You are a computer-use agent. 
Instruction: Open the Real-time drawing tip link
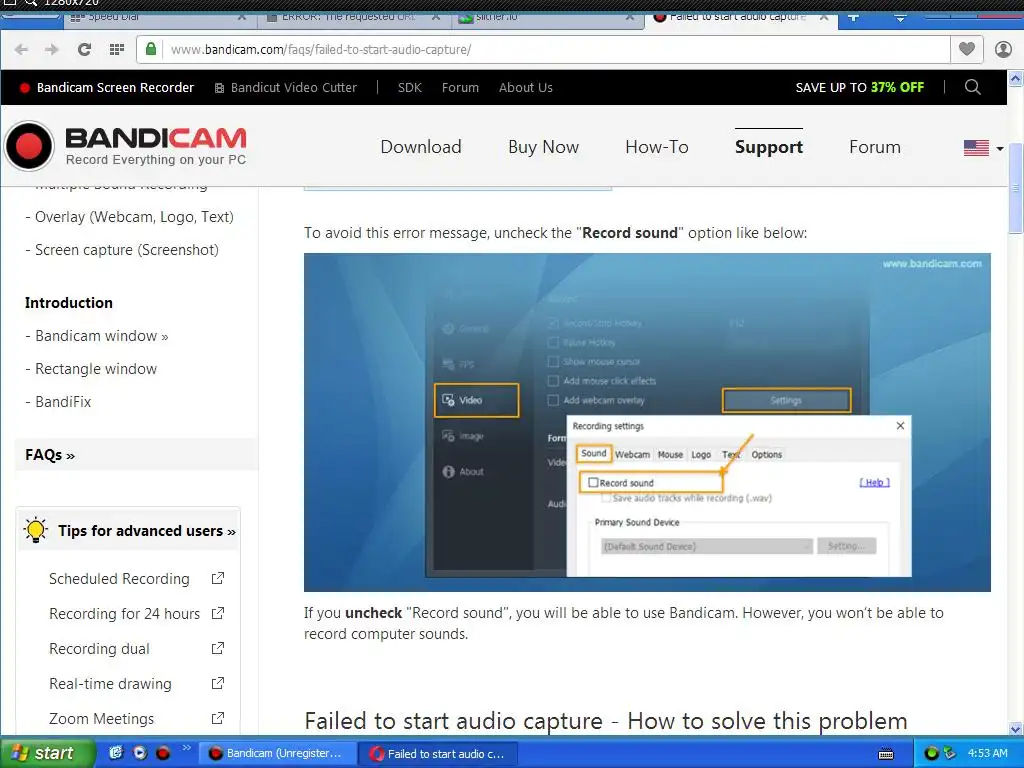[110, 684]
